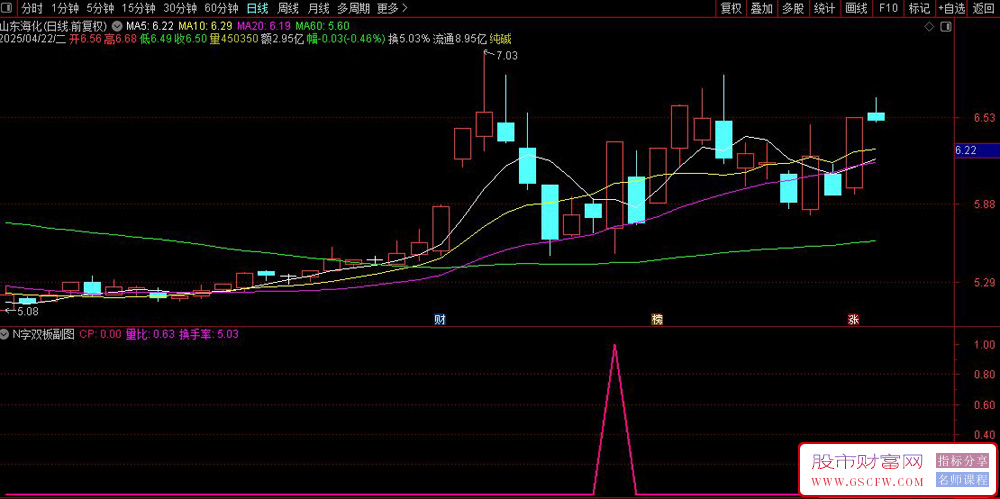Click the 量比: 0.63 value
Viewport: 1000px width, 499px height.
[150, 334]
